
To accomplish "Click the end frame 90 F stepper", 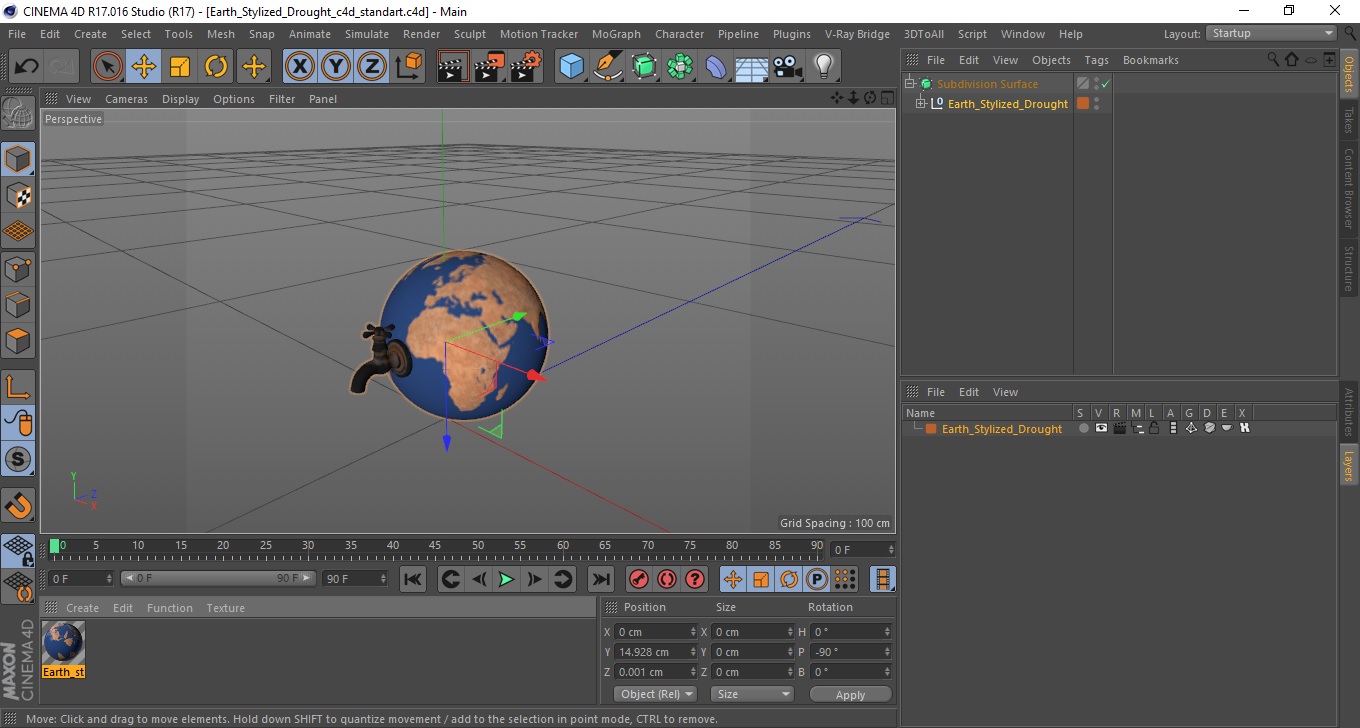I will [383, 578].
